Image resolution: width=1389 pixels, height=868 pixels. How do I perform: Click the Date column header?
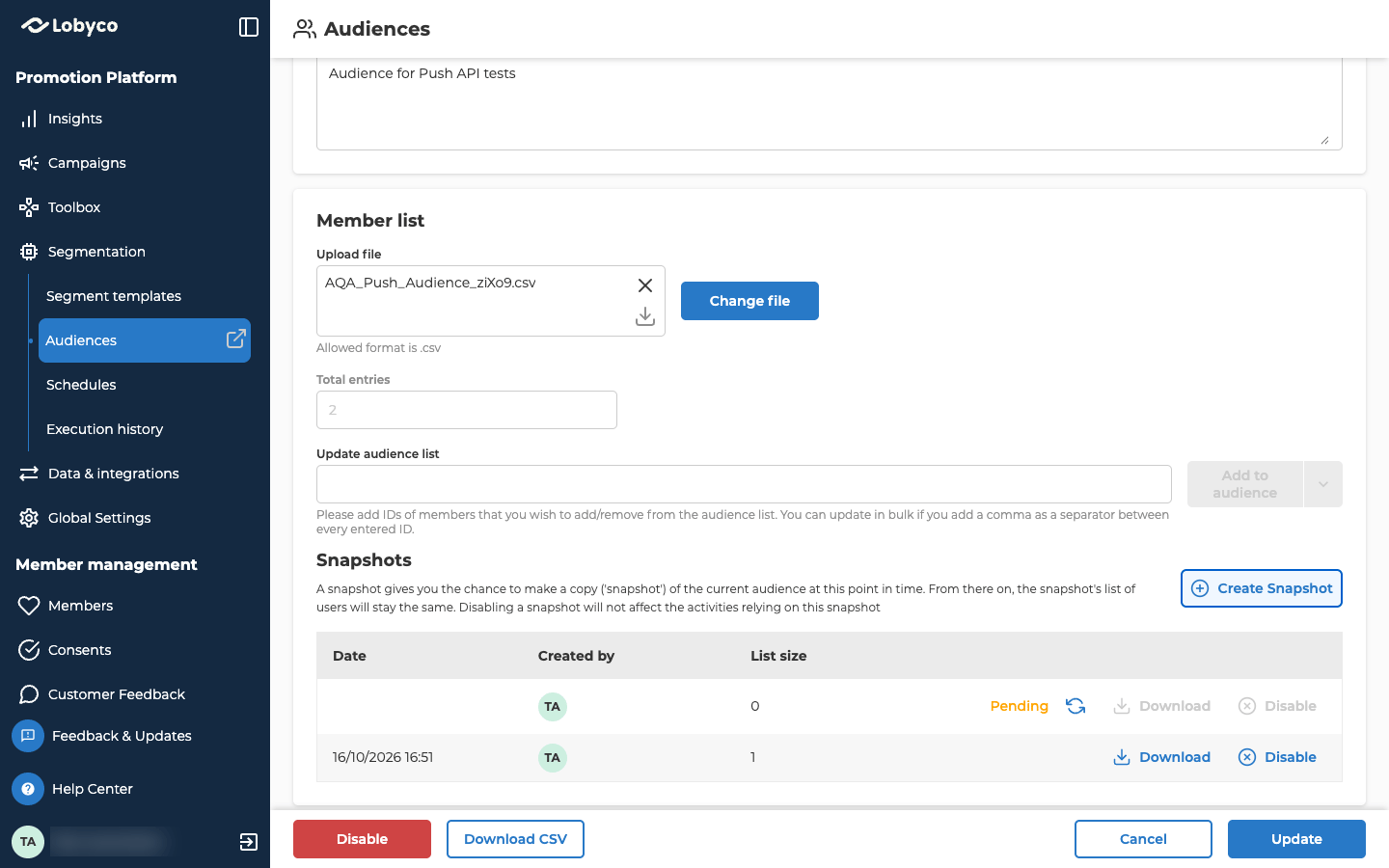click(x=349, y=656)
